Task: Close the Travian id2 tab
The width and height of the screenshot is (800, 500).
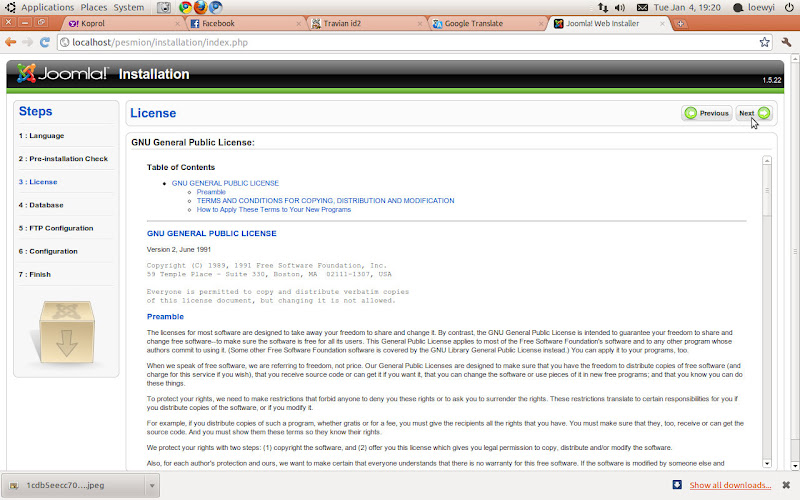Action: [420, 23]
